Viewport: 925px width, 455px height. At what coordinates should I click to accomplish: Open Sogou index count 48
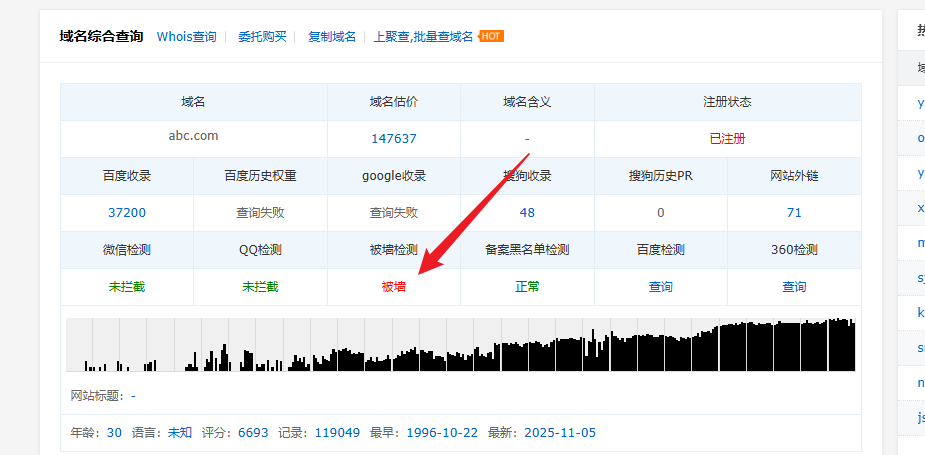click(x=527, y=213)
